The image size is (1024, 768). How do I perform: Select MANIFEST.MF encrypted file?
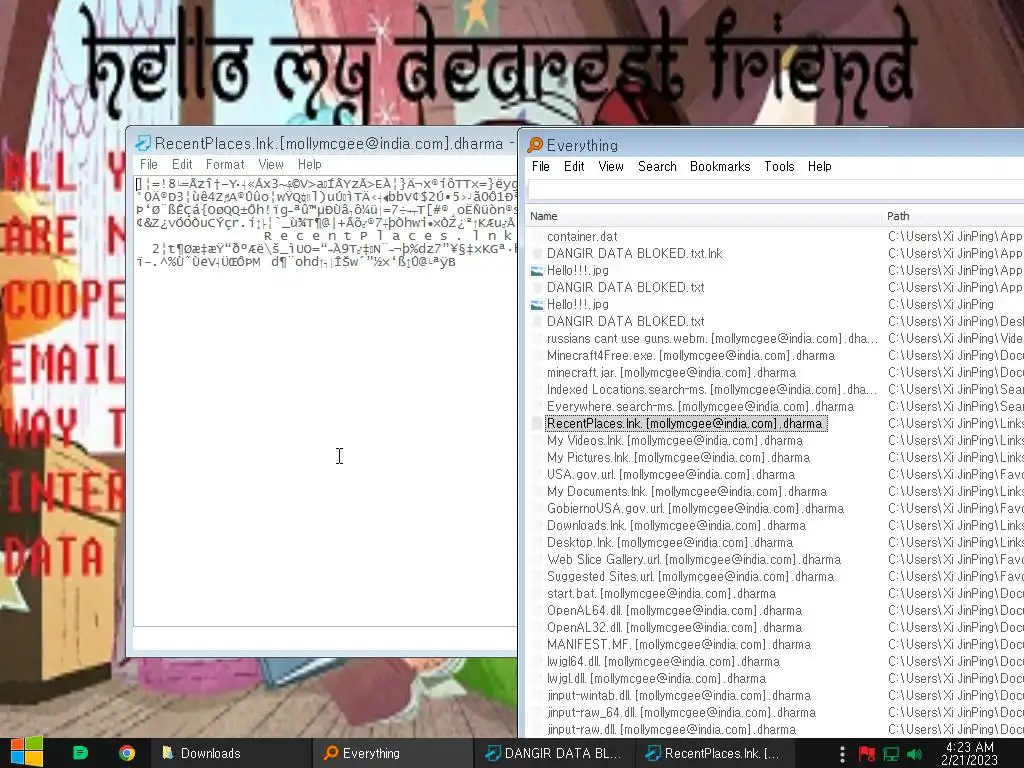point(679,644)
